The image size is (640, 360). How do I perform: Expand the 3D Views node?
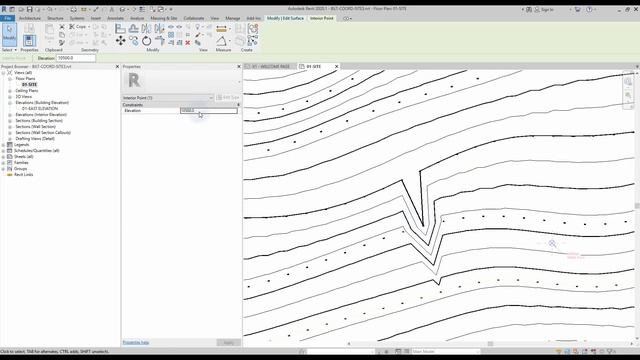(x=10, y=97)
